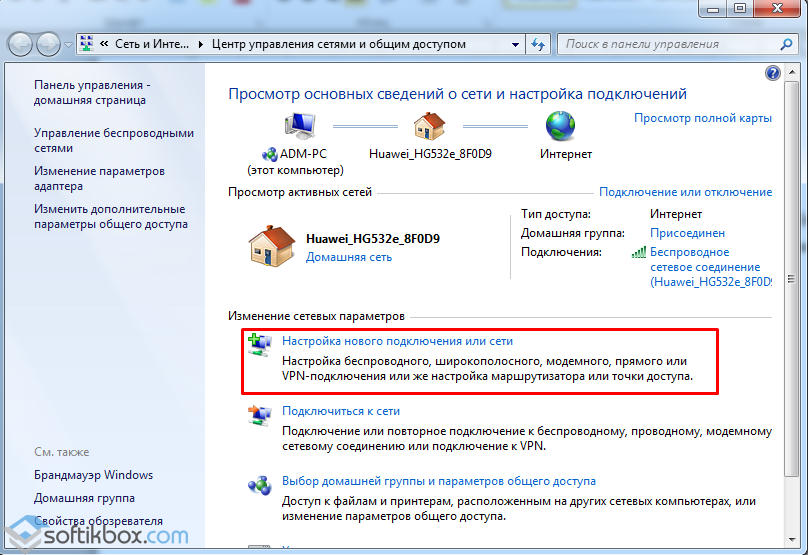Click the 'Тип доступа:' label

point(556,214)
